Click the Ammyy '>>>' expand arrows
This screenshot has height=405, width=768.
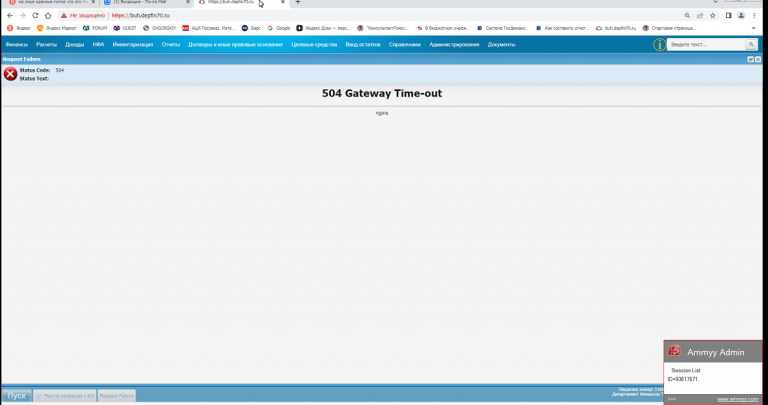click(x=672, y=400)
